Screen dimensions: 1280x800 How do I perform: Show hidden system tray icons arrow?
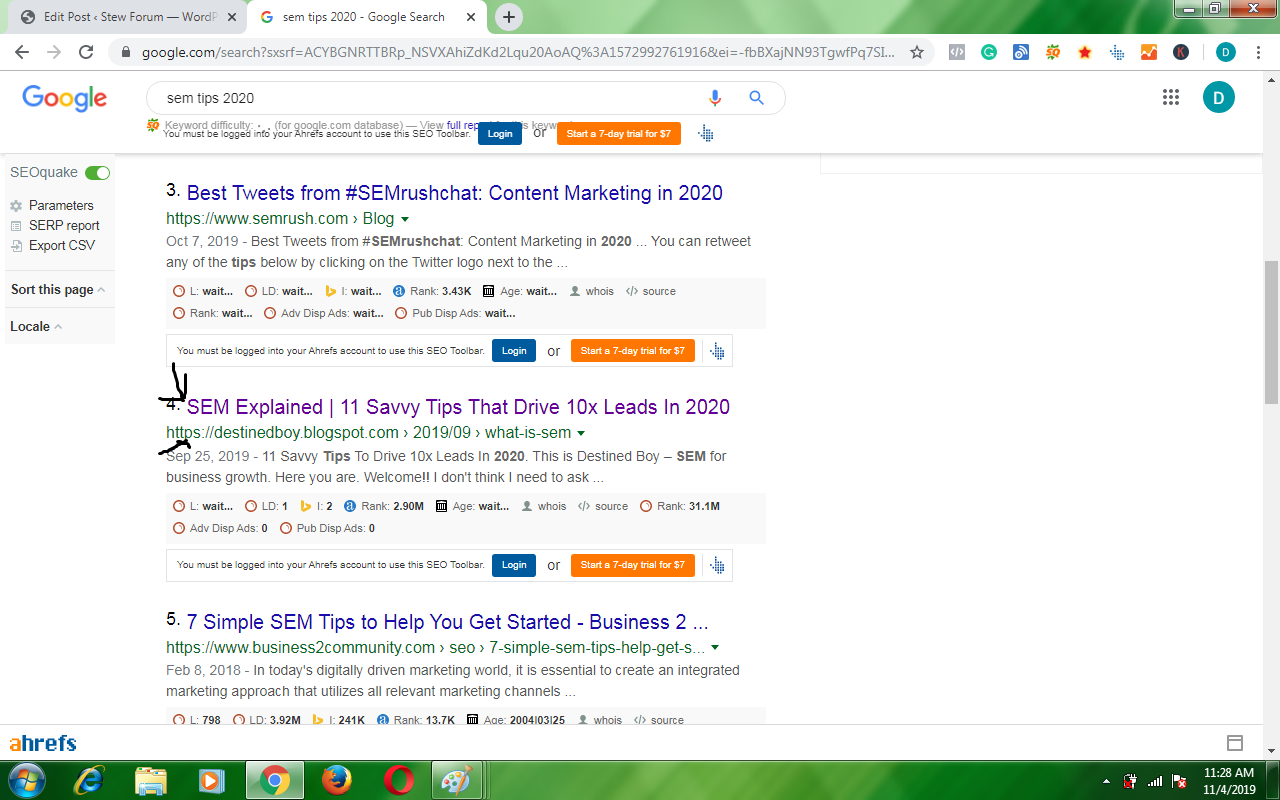(x=1105, y=781)
